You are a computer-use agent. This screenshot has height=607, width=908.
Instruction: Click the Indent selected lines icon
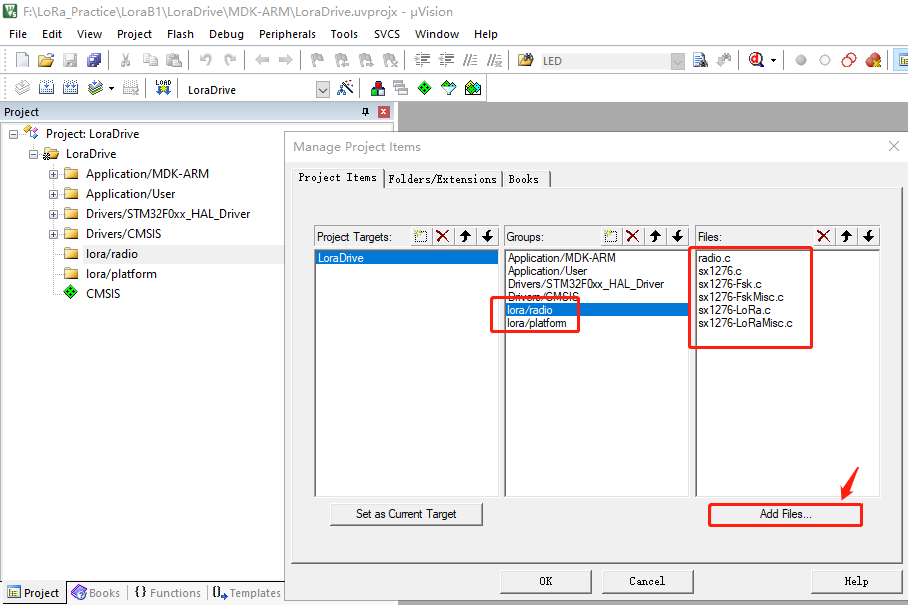tap(422, 60)
